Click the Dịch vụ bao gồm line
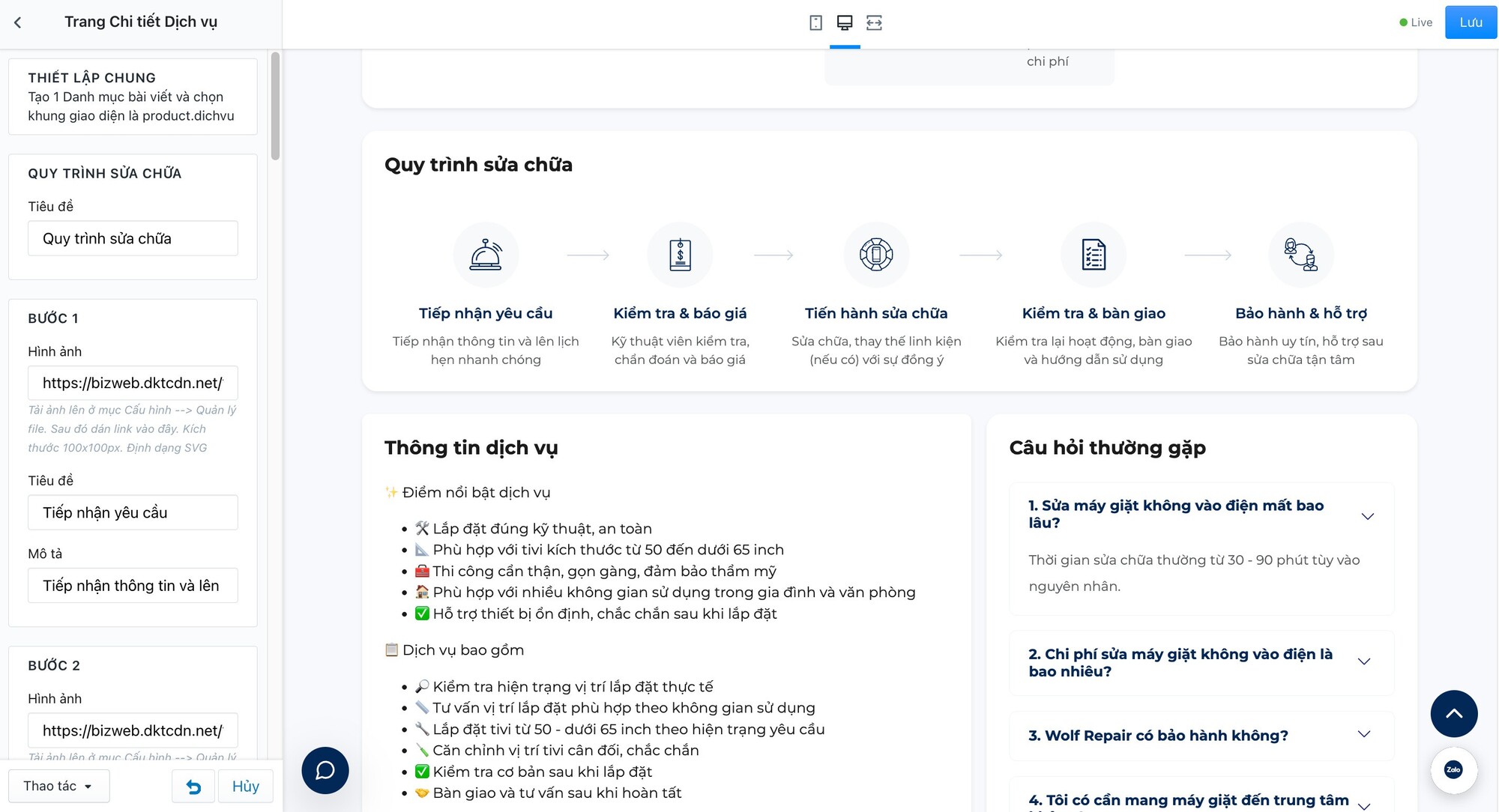Viewport: 1499px width, 812px height. point(454,650)
